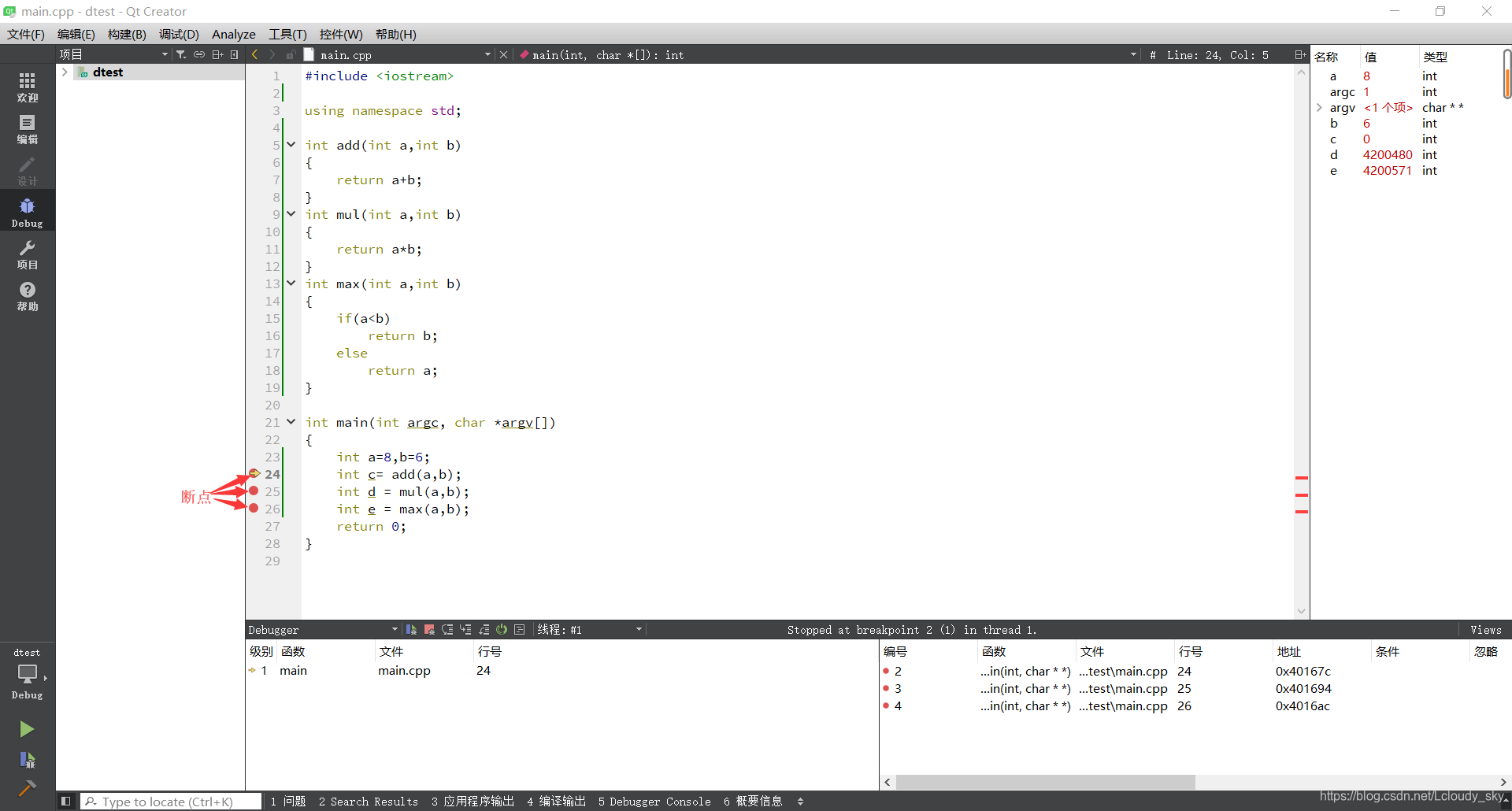Image resolution: width=1512 pixels, height=811 pixels.
Task: Open the main(int, char *[]) symbol dropdown
Action: [x=828, y=54]
